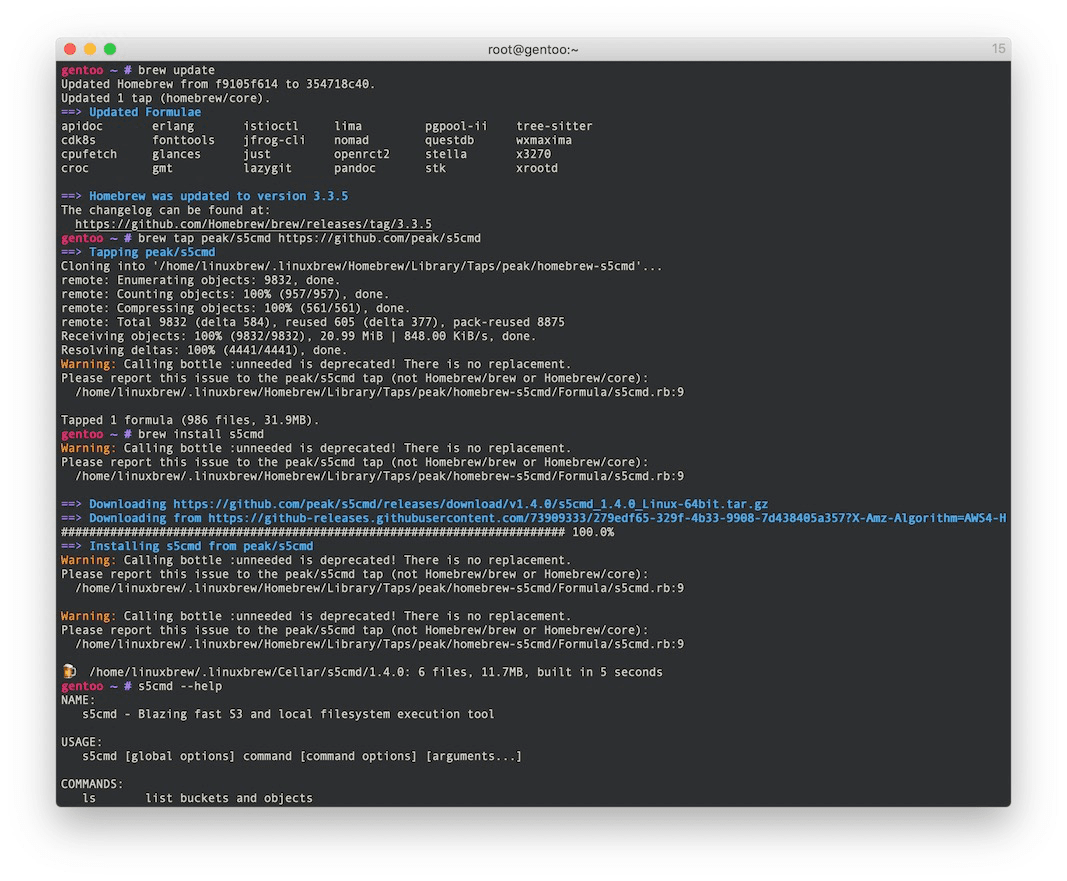Select the formula name 'lazygit'
The height and width of the screenshot is (881, 1067).
(x=267, y=168)
